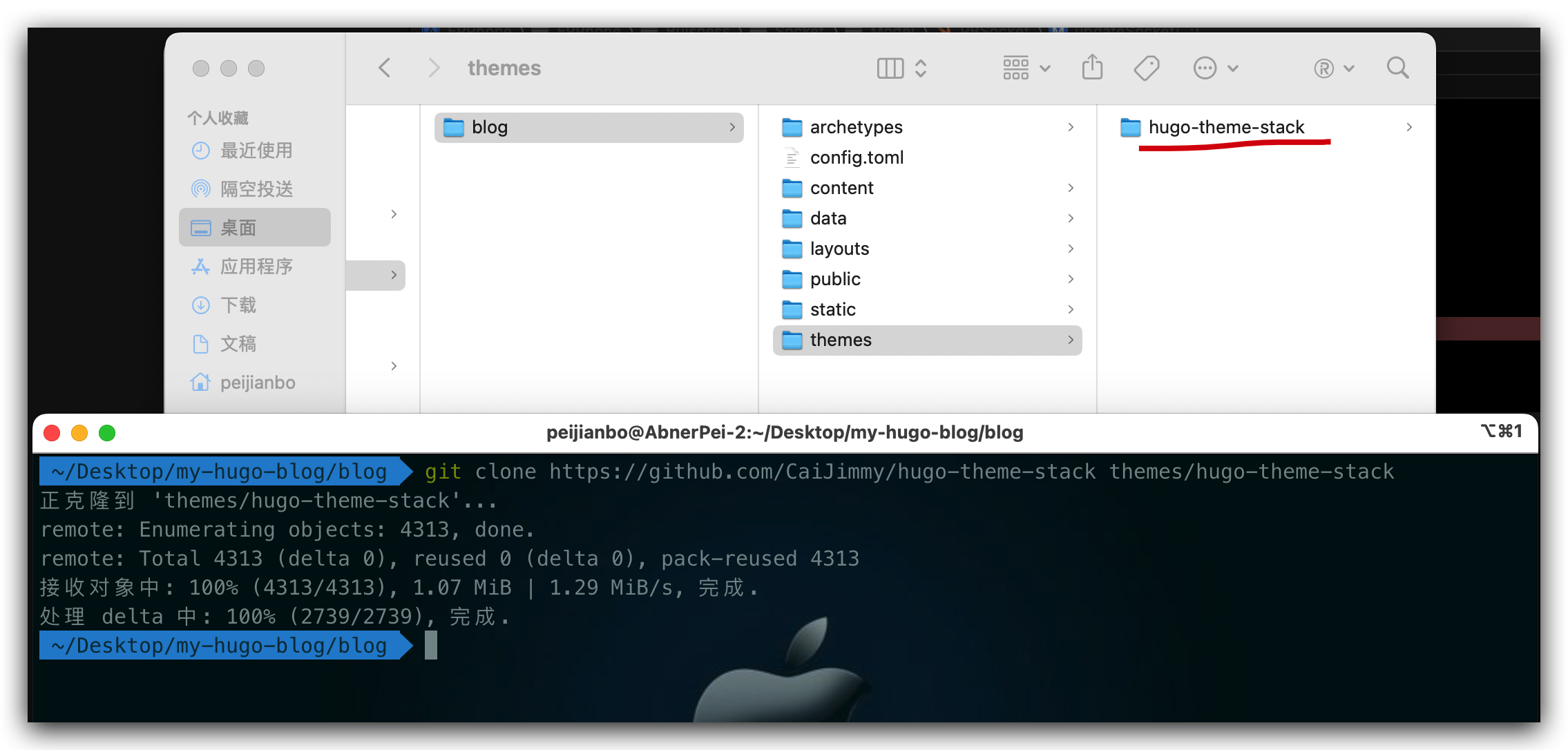Image resolution: width=1568 pixels, height=750 pixels.
Task: Open the Downloads sidebar item
Action: point(238,305)
